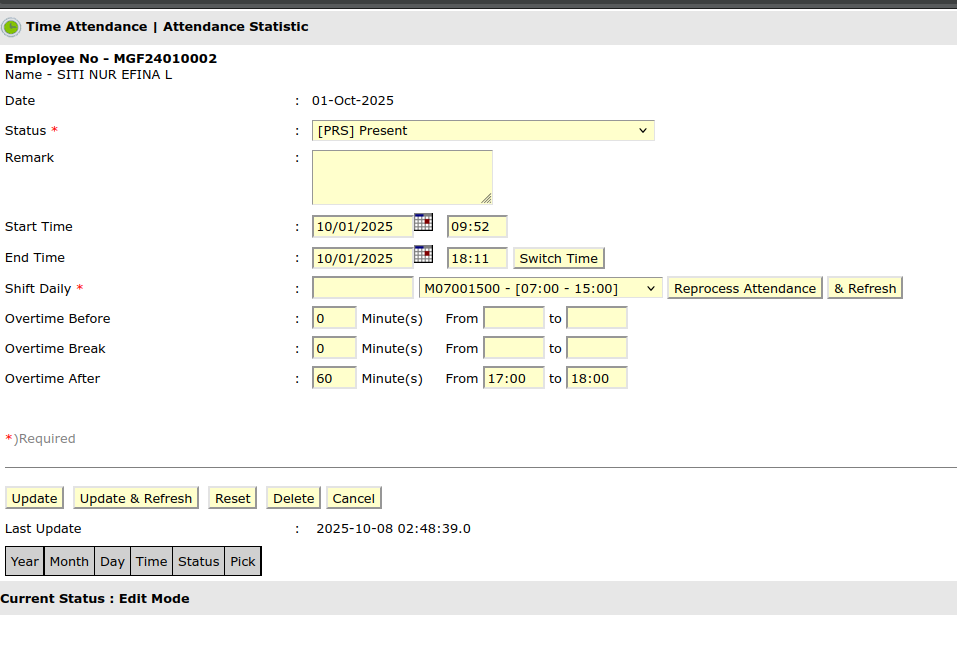This screenshot has height=653, width=957.
Task: Click the Delete button
Action: coord(294,498)
